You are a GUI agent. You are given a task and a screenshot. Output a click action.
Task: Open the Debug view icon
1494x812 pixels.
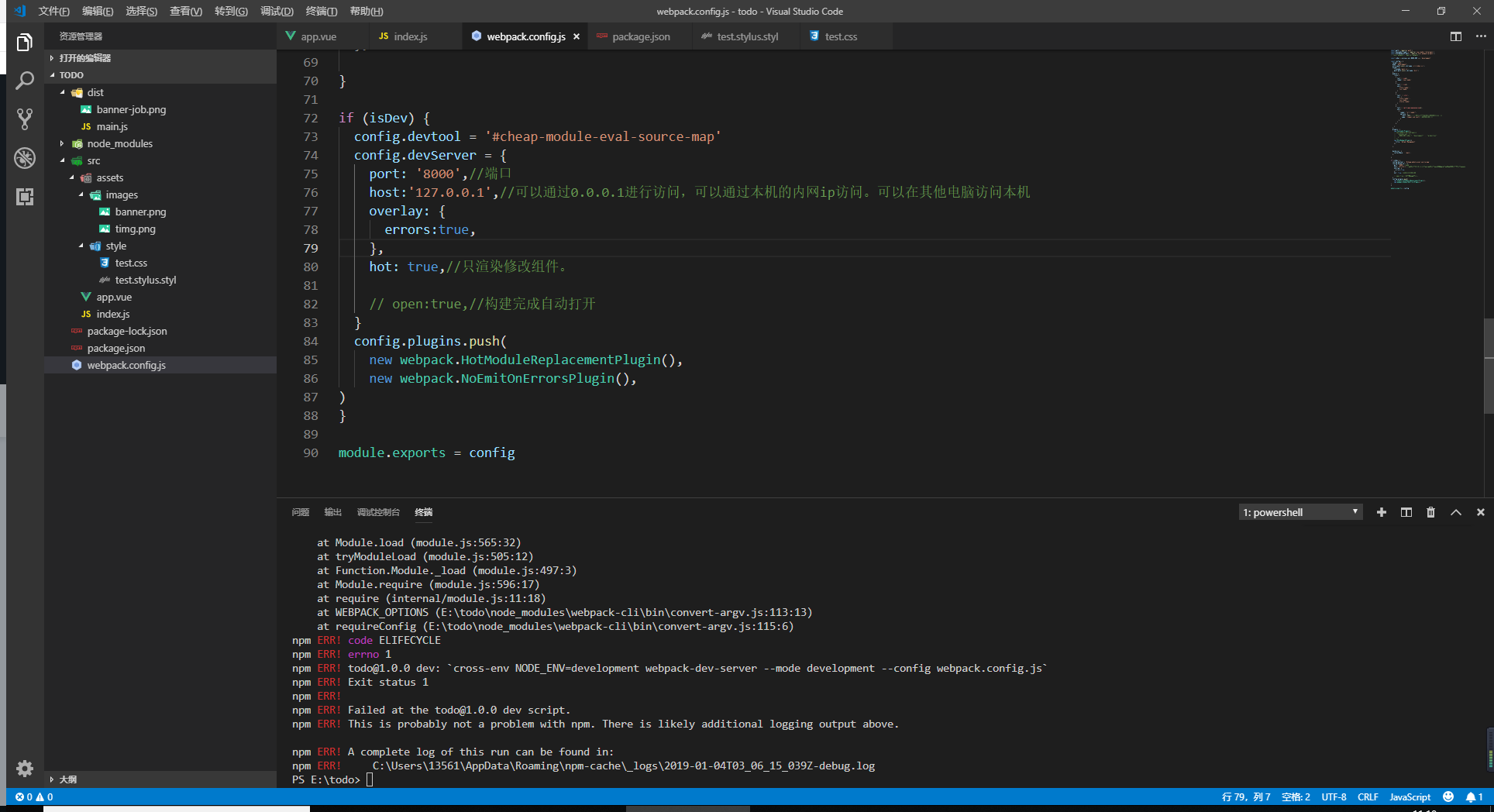(x=25, y=157)
